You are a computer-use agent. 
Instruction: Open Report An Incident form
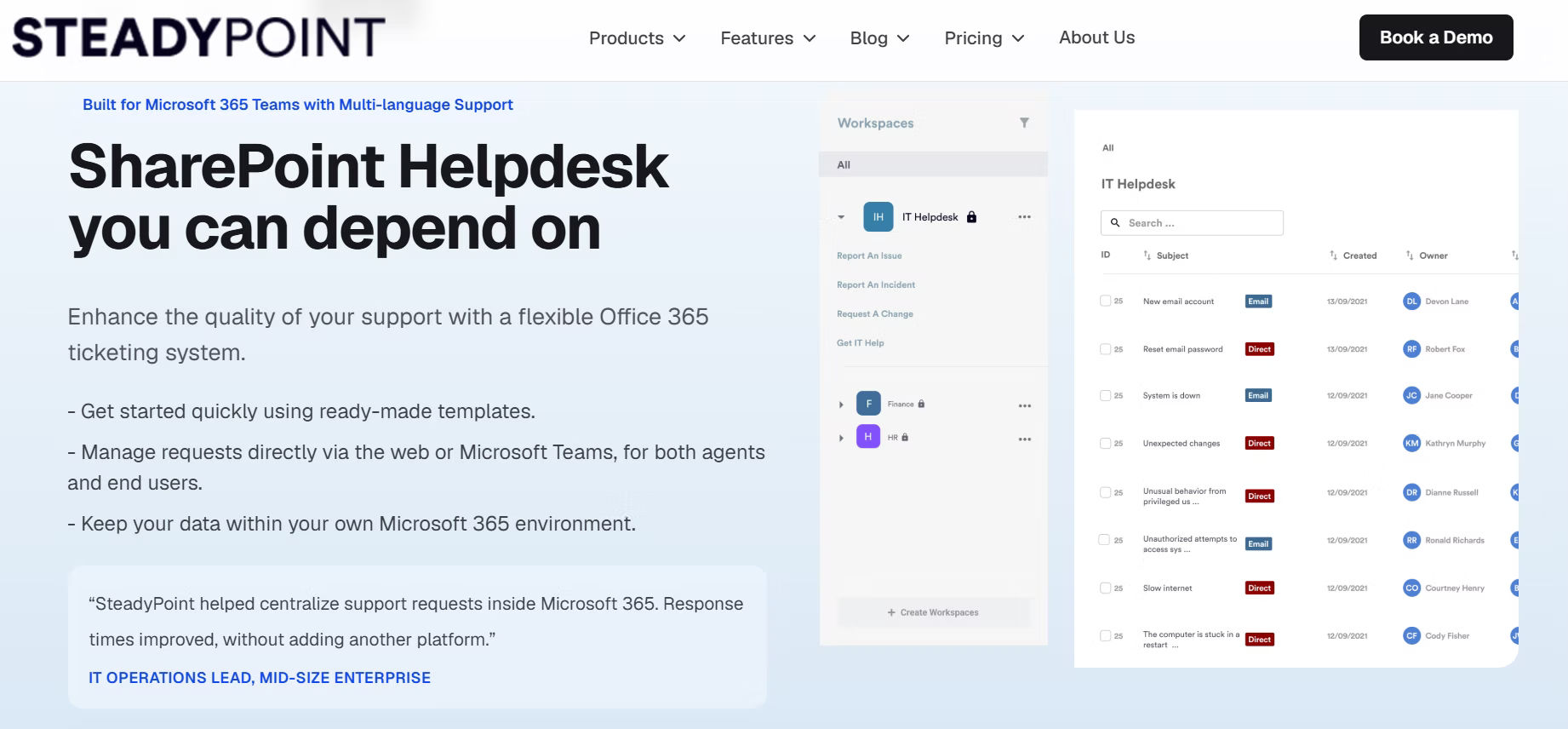click(x=876, y=284)
